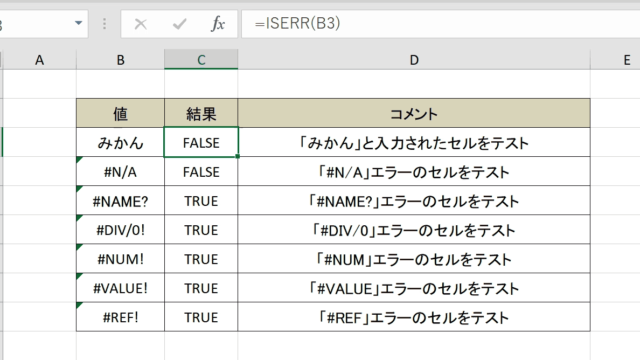Select the TRUE cell next to #NUM!

[201, 259]
